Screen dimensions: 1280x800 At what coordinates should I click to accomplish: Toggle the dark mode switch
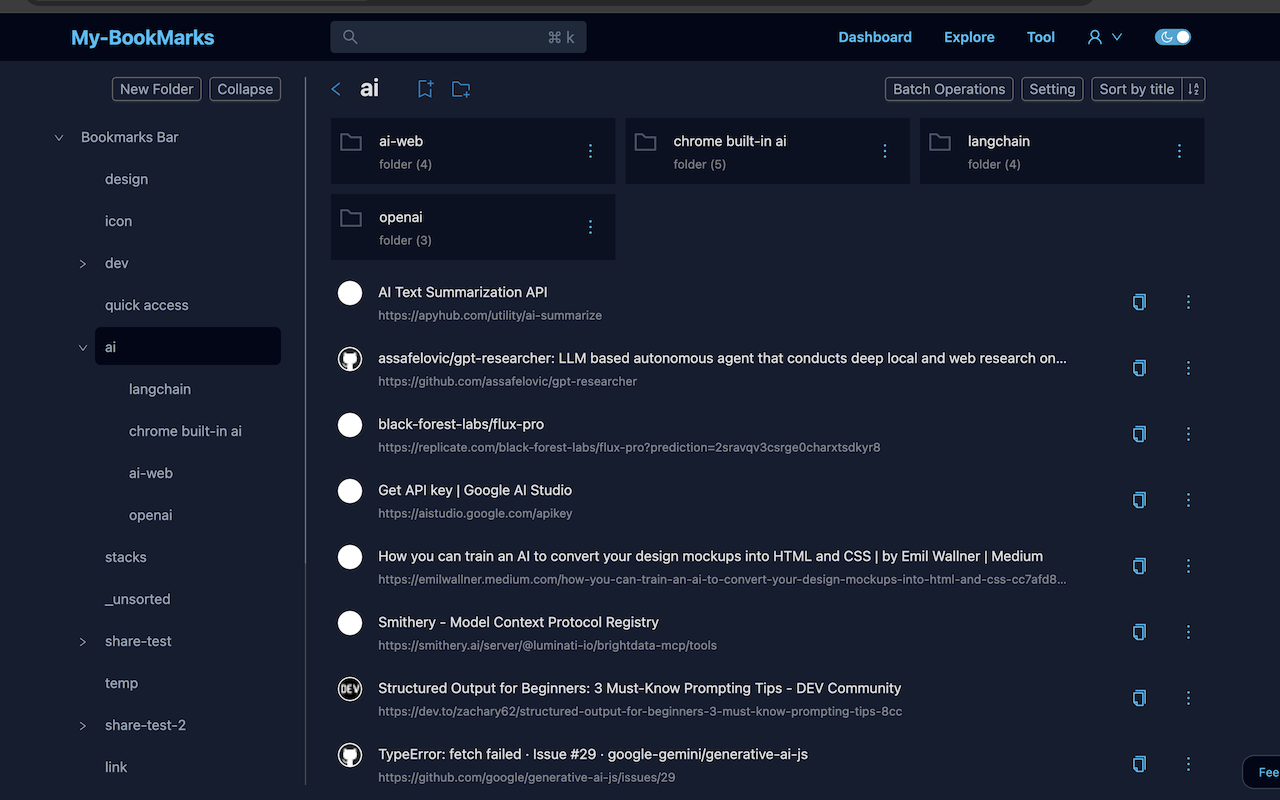[1173, 37]
